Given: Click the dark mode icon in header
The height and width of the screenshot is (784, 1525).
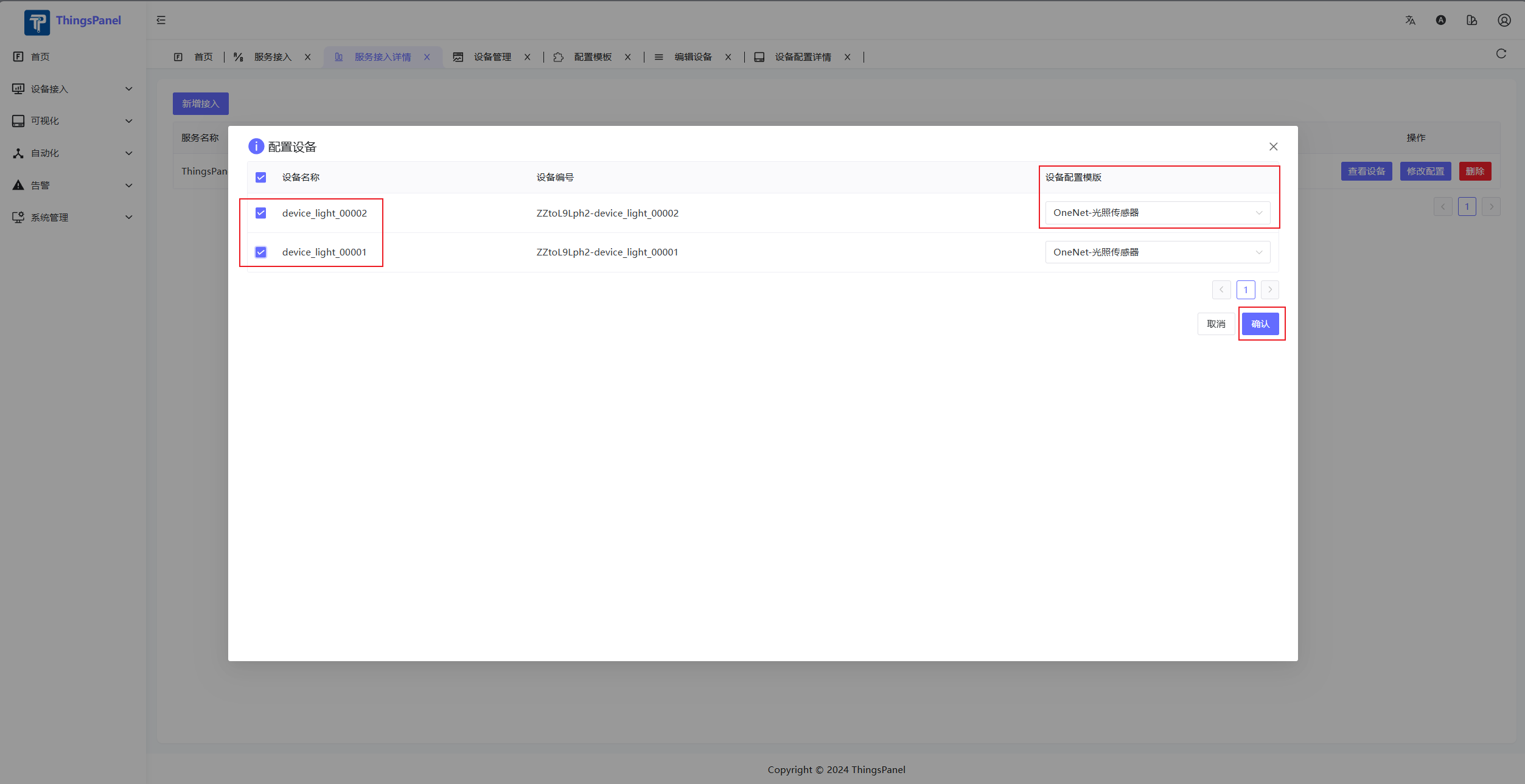Looking at the screenshot, I should pyautogui.click(x=1440, y=20).
